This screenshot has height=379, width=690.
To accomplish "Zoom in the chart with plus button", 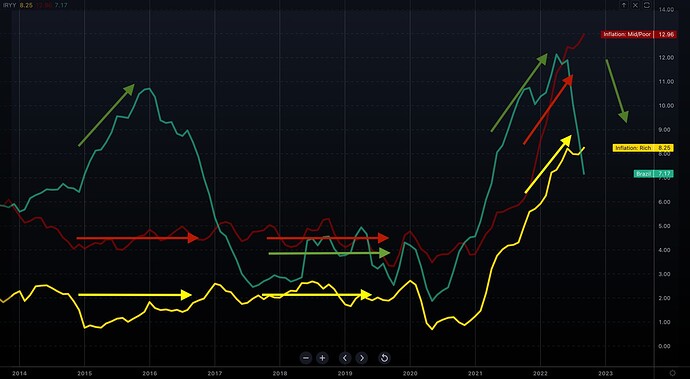I will (322, 358).
